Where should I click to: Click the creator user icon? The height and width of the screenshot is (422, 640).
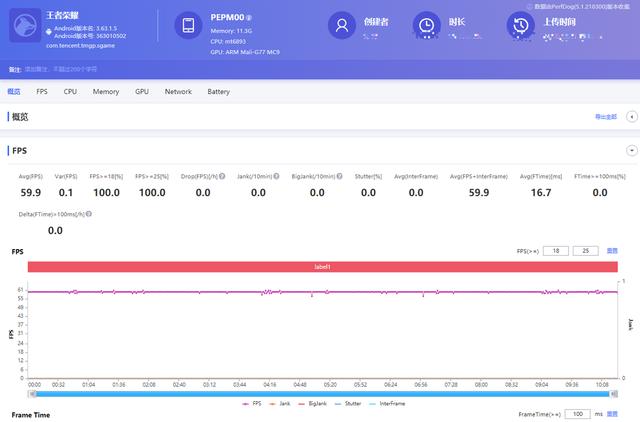tap(342, 25)
